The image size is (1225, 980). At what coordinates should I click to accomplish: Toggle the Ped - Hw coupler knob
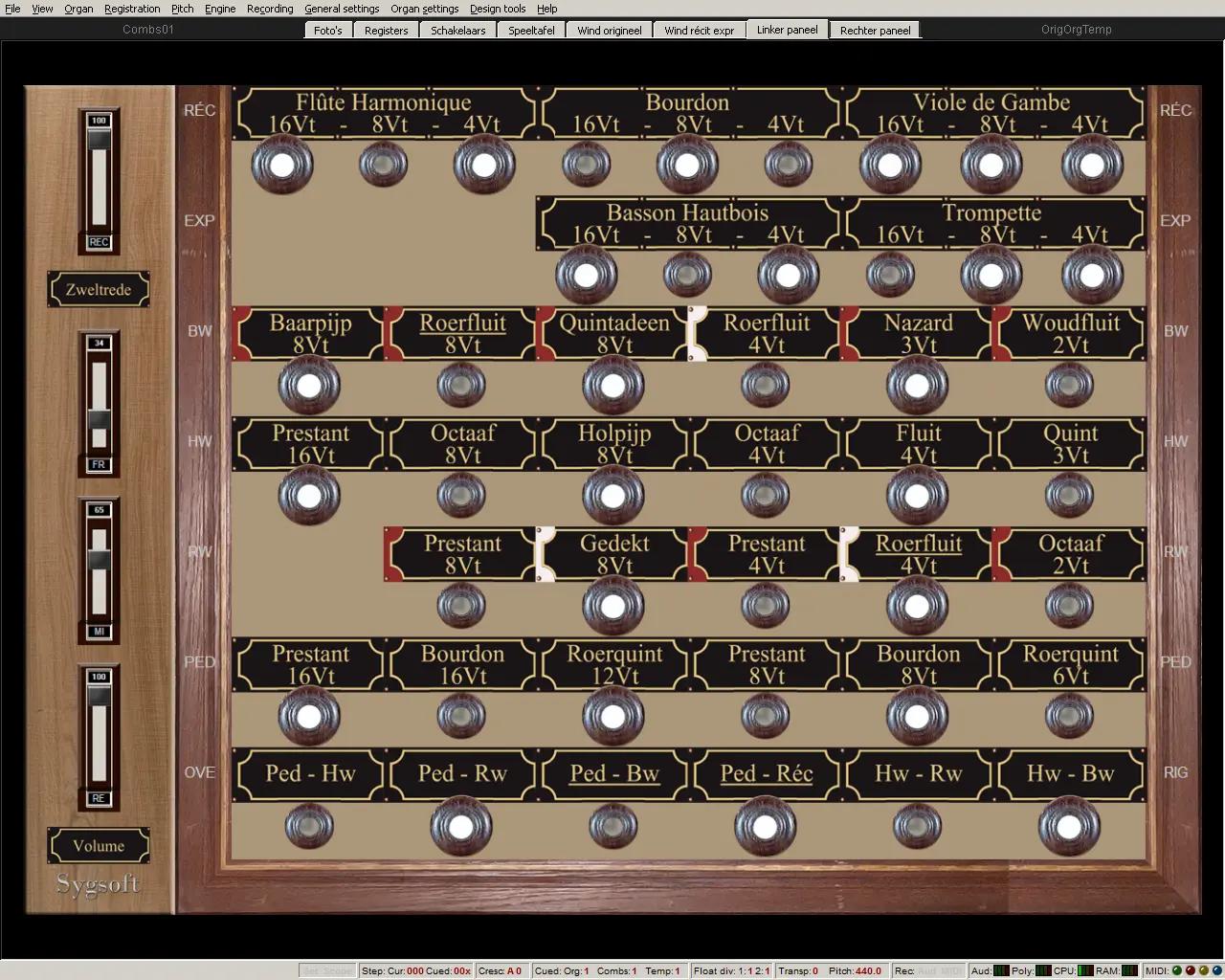[309, 826]
